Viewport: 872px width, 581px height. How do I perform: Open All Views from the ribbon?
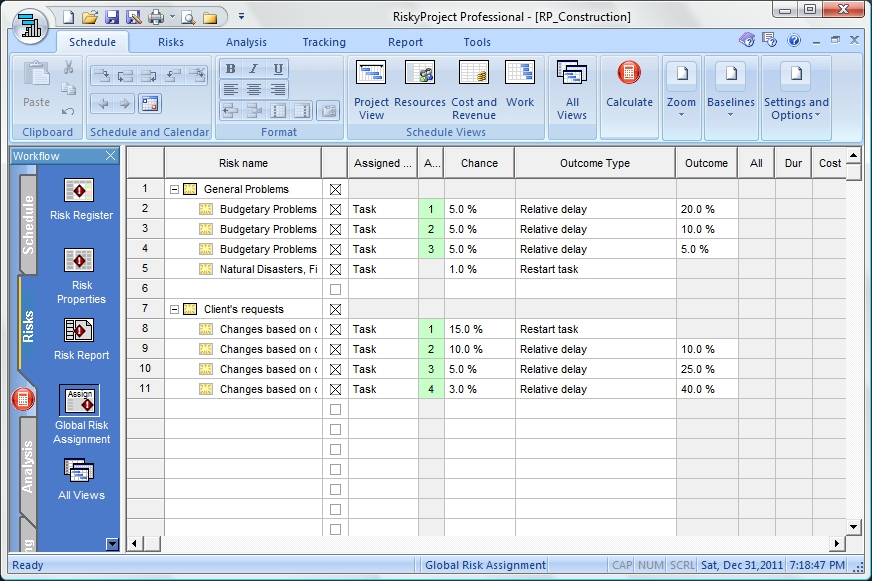(572, 91)
